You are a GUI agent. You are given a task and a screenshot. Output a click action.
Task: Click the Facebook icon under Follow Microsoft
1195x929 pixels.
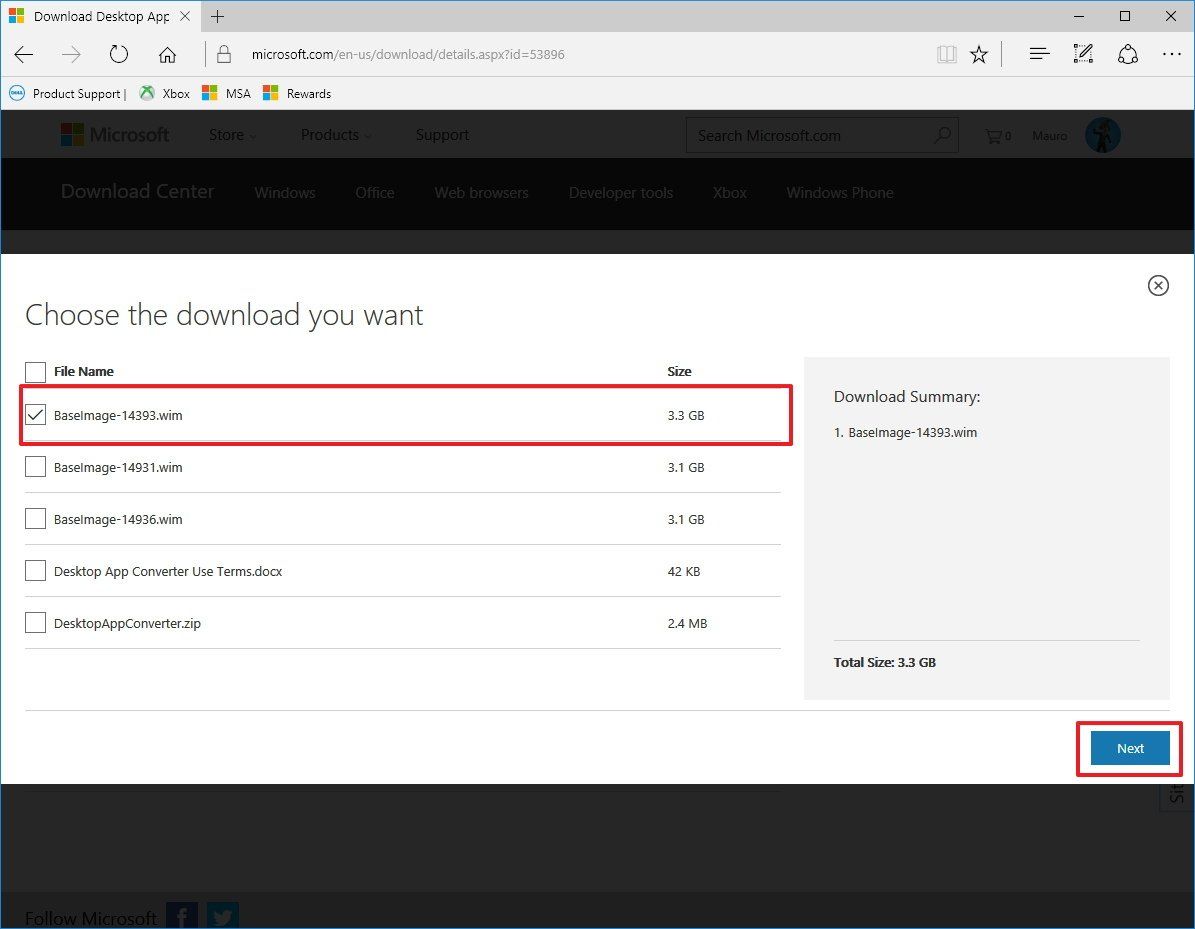click(181, 915)
